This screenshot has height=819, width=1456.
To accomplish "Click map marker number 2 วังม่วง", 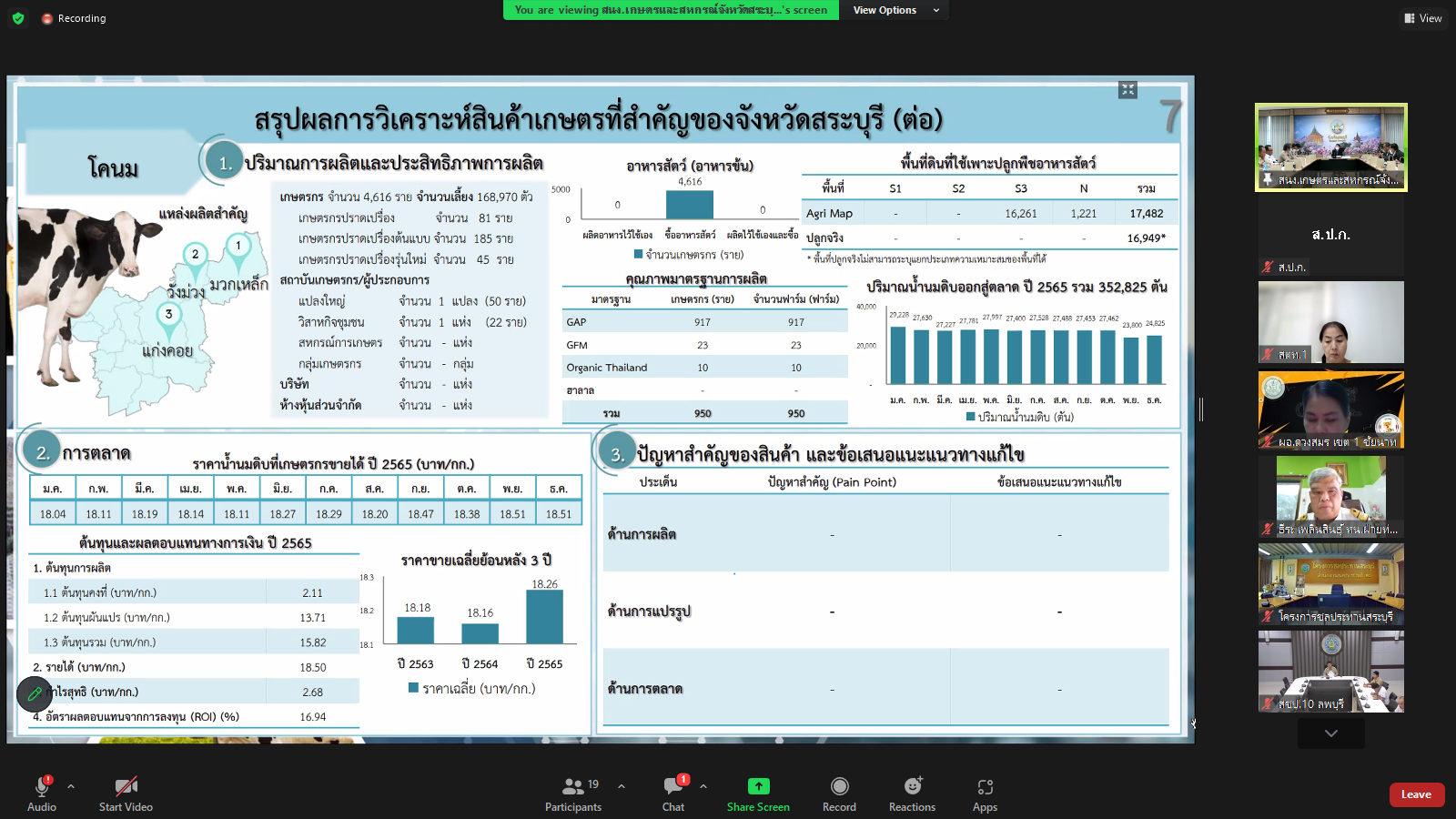I will coord(195,257).
